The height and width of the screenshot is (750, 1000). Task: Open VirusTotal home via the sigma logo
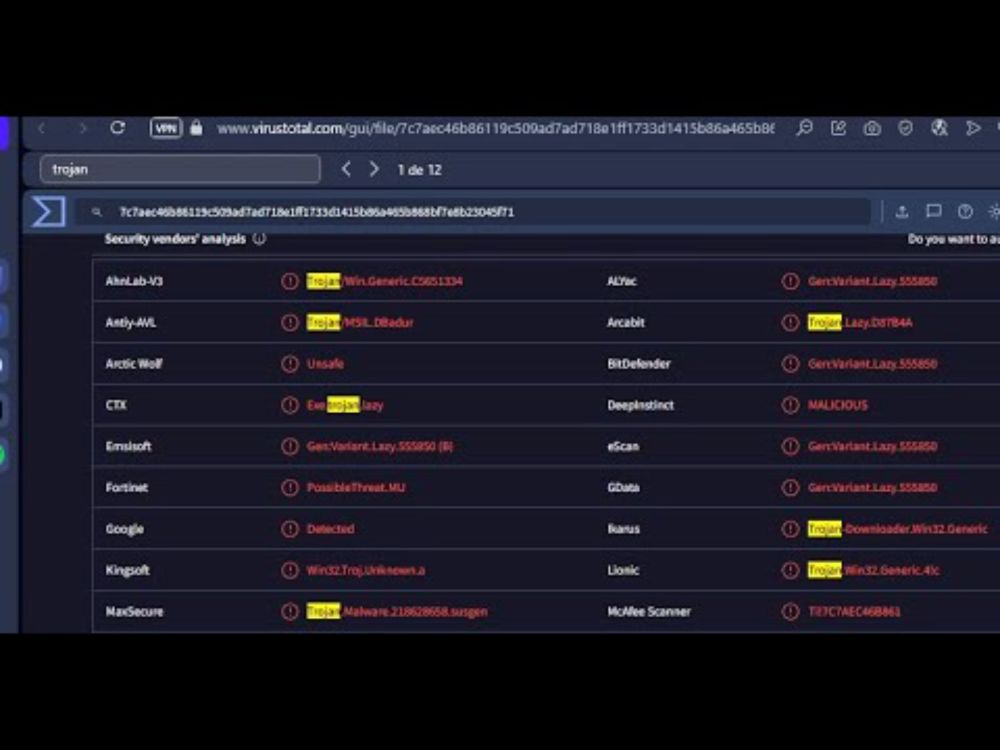click(x=48, y=211)
